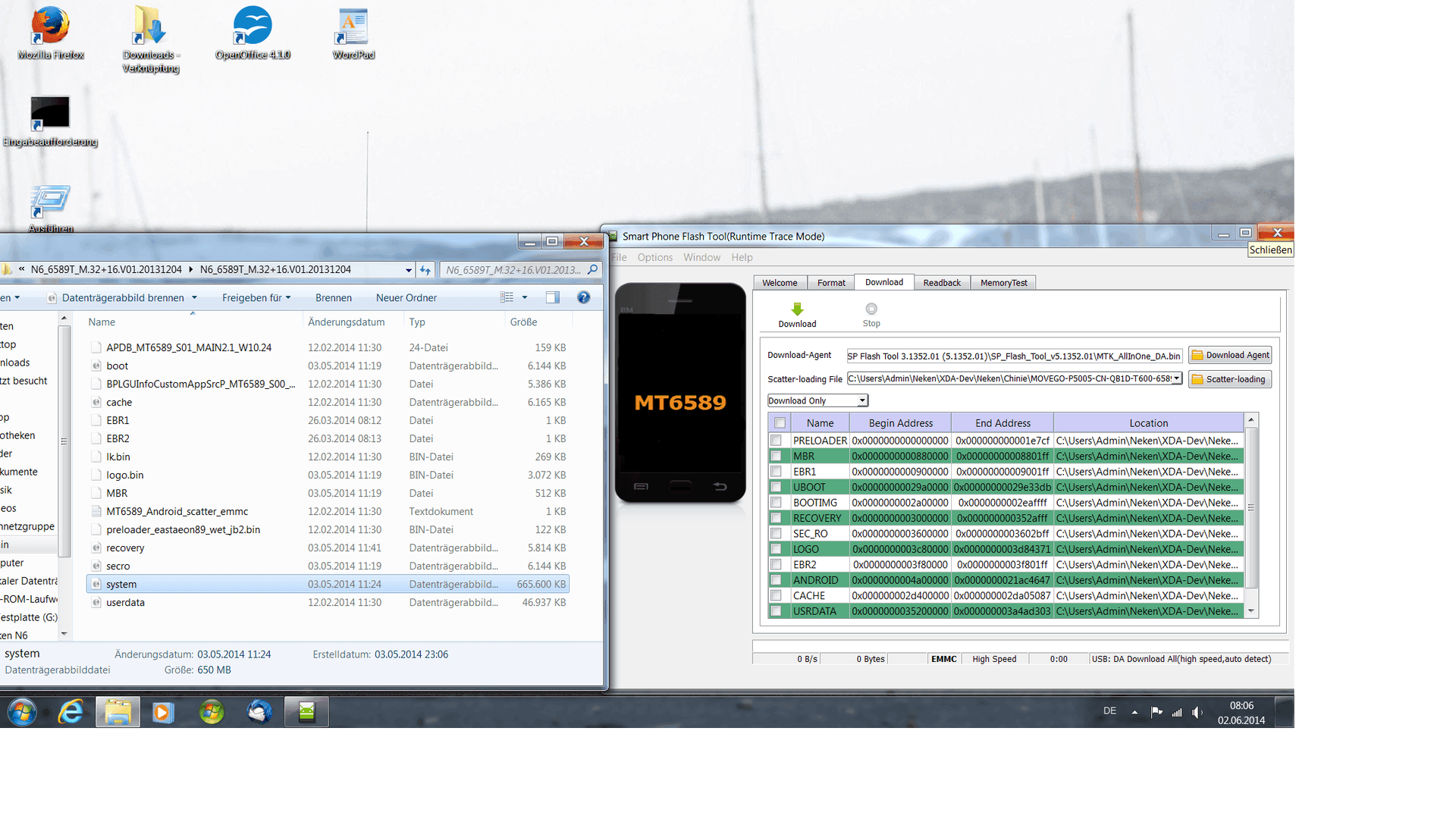Viewport: 1456px width, 819px height.
Task: Open Mozilla Firefox desktop shortcut
Action: click(50, 33)
